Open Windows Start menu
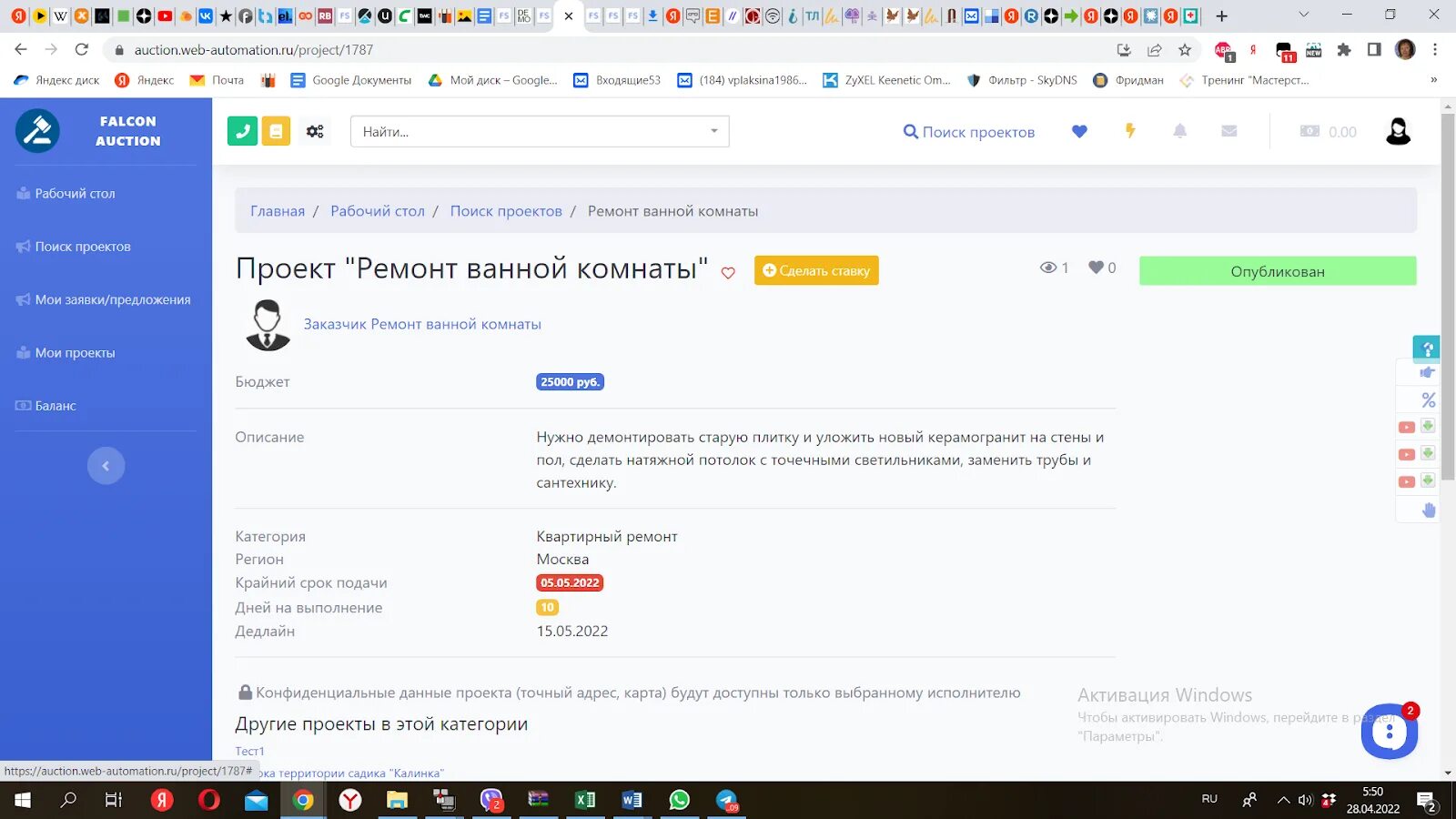This screenshot has height=819, width=1456. click(x=23, y=800)
